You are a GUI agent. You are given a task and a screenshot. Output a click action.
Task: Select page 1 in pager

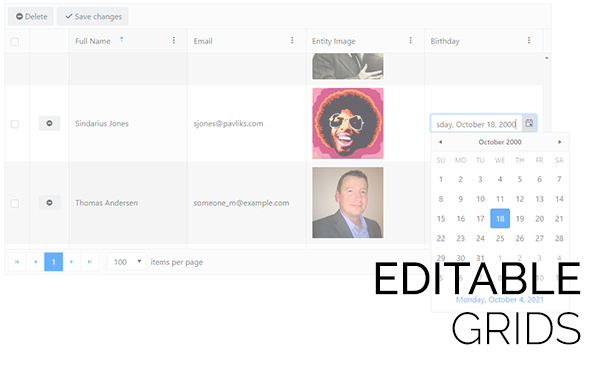pos(53,262)
